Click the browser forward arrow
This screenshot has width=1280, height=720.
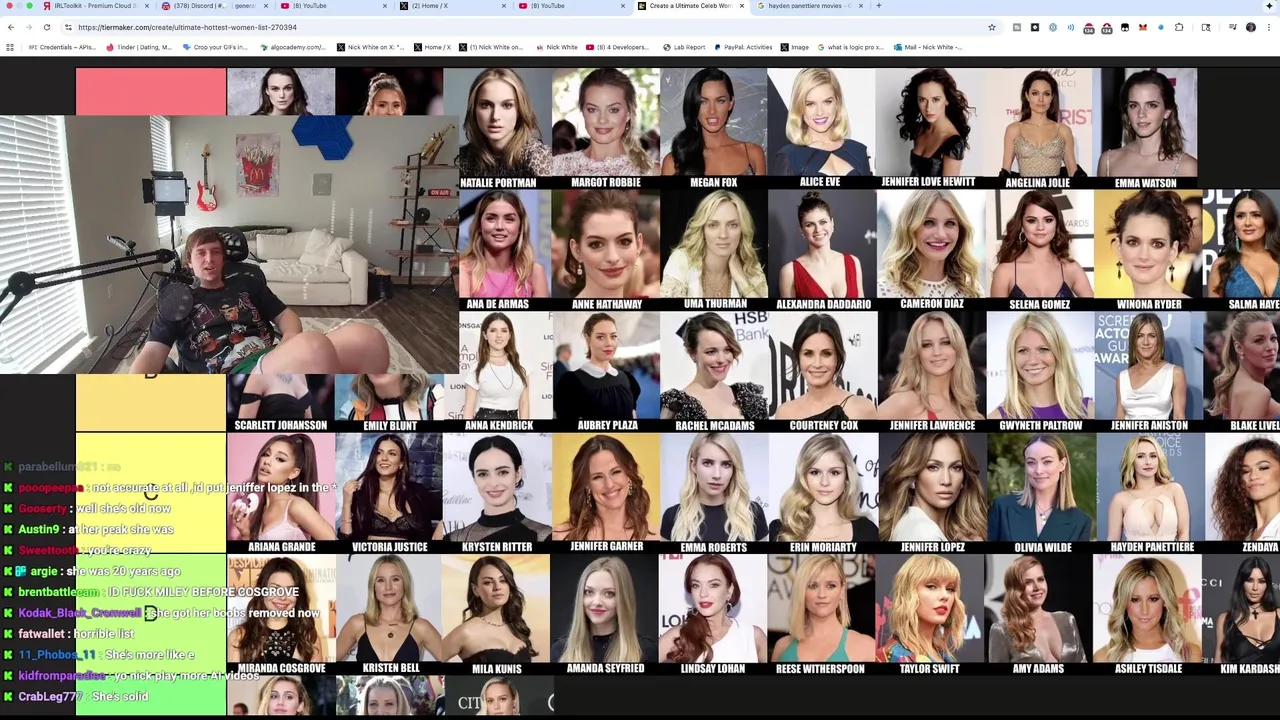click(29, 27)
